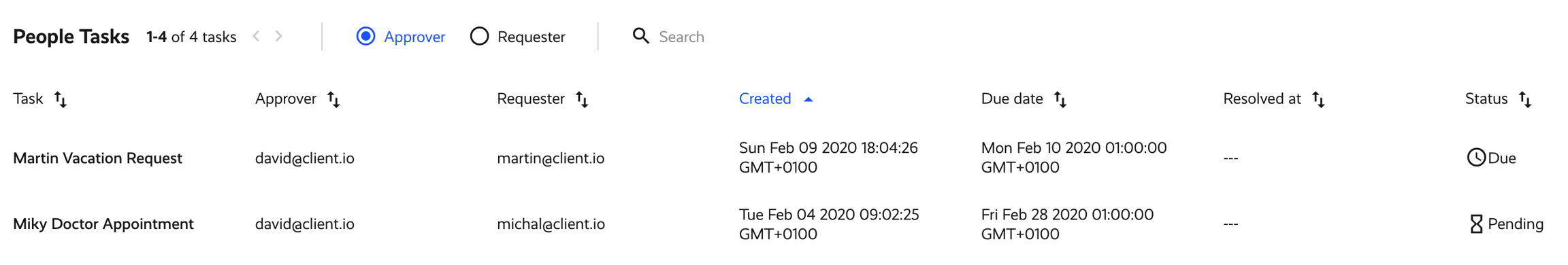Open the Miky Doctor Appointment task
Screen dimensions: 1568x265
pos(103,224)
